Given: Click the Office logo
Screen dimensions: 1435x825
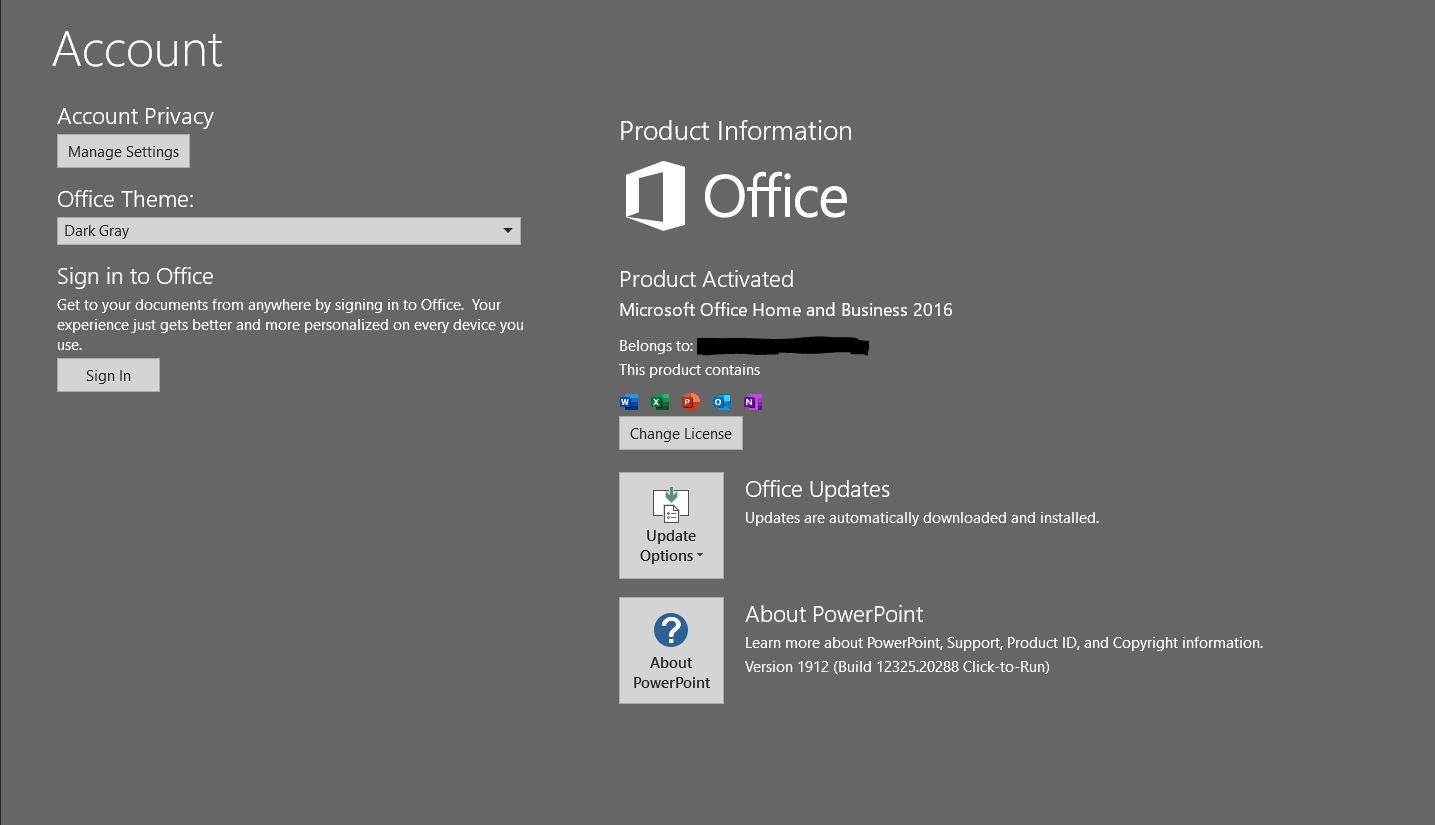Looking at the screenshot, I should 736,196.
